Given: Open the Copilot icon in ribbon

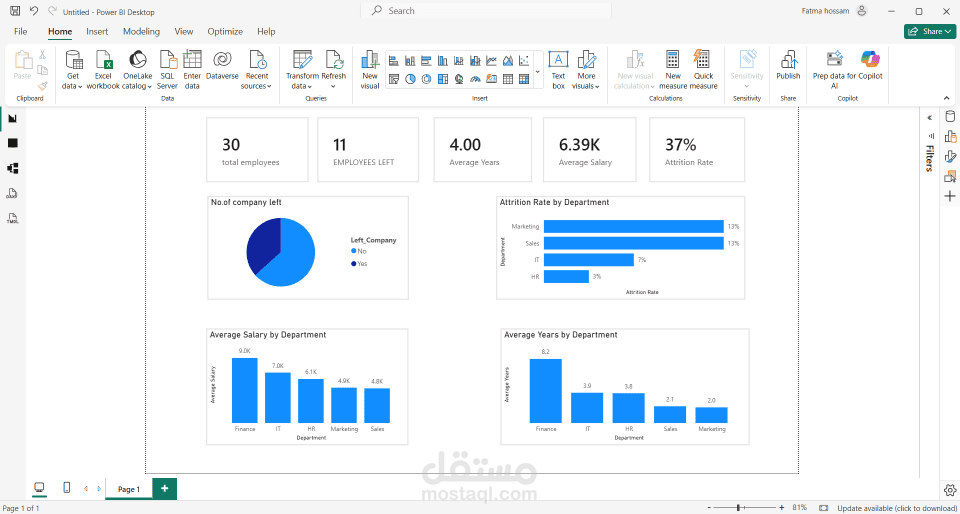Looking at the screenshot, I should click(870, 59).
